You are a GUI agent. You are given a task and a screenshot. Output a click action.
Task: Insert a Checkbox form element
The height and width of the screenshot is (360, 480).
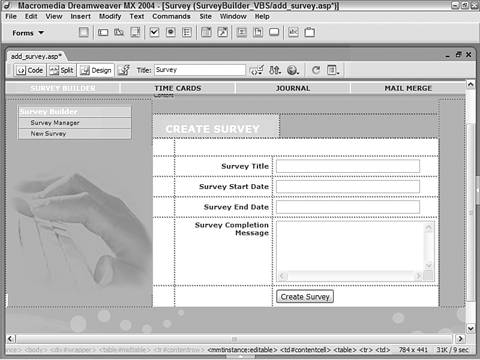pyautogui.click(x=154, y=32)
